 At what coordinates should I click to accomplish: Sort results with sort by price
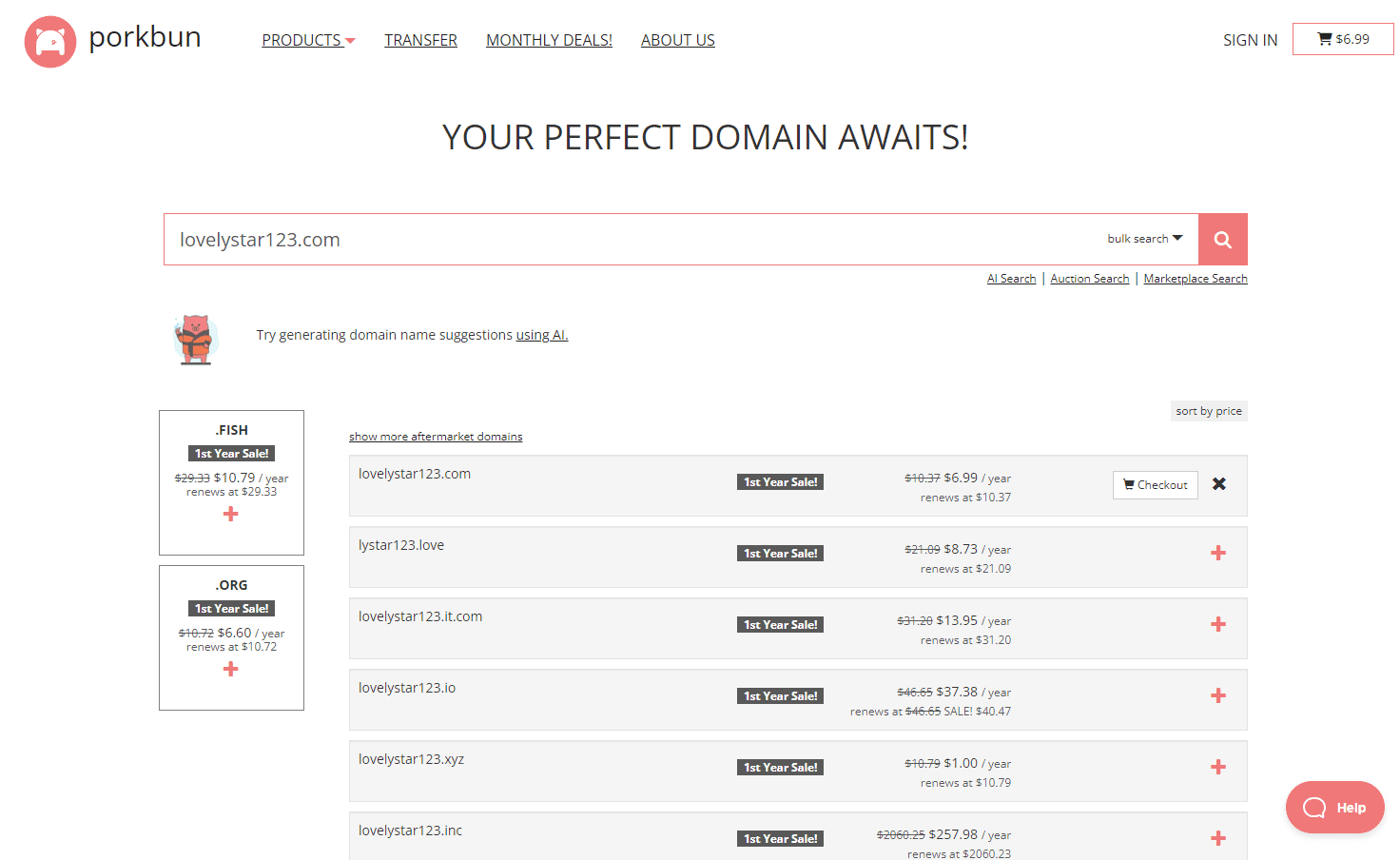point(1209,411)
